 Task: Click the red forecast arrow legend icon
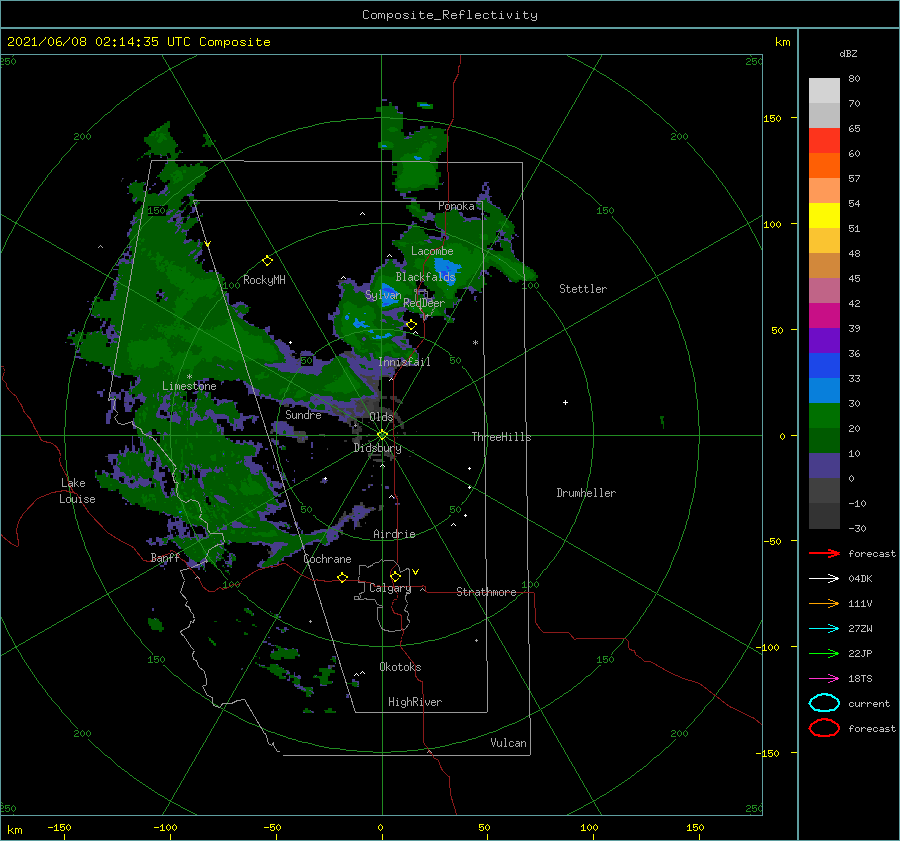point(824,553)
